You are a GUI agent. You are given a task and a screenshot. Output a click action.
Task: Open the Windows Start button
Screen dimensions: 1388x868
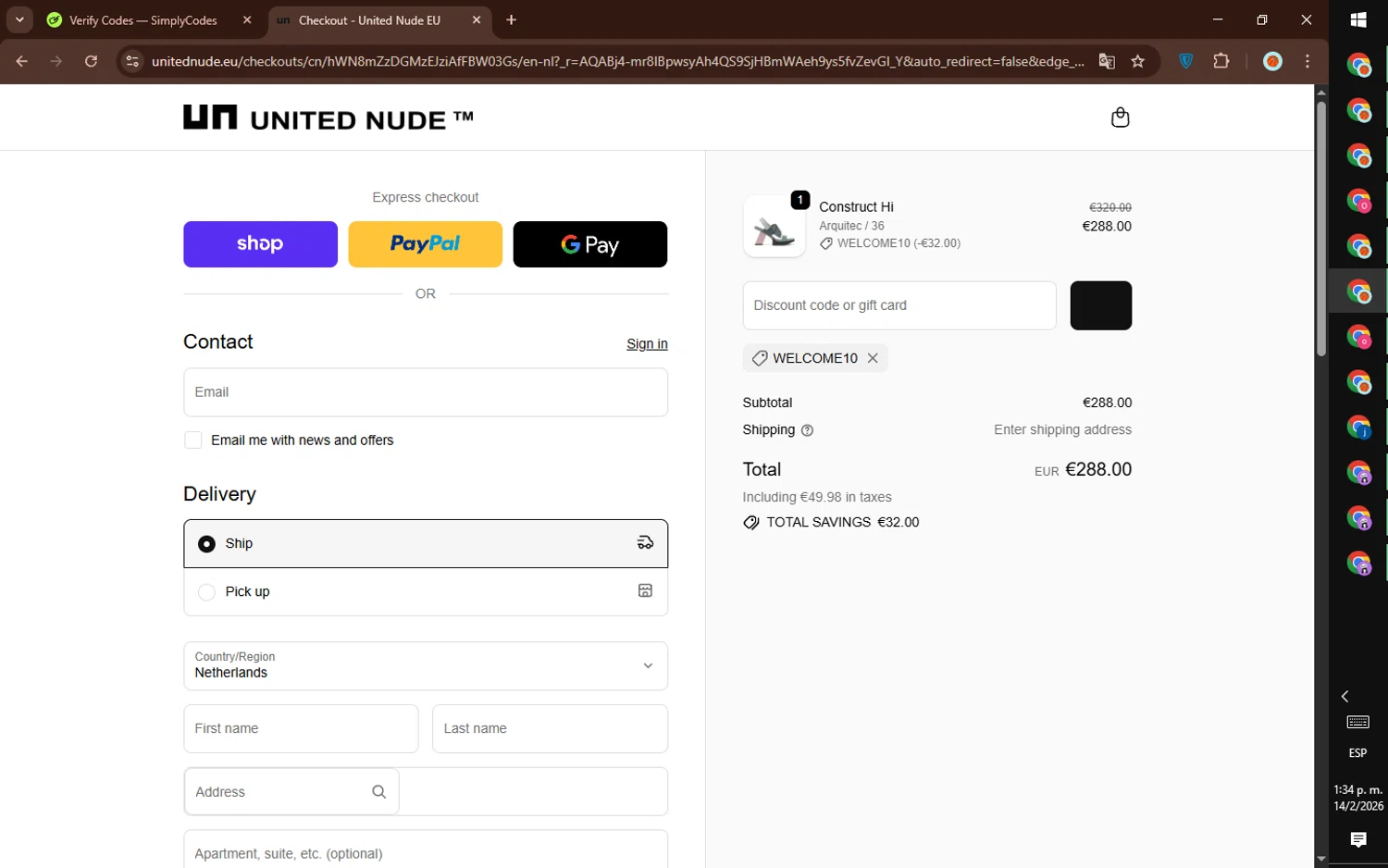(x=1358, y=19)
